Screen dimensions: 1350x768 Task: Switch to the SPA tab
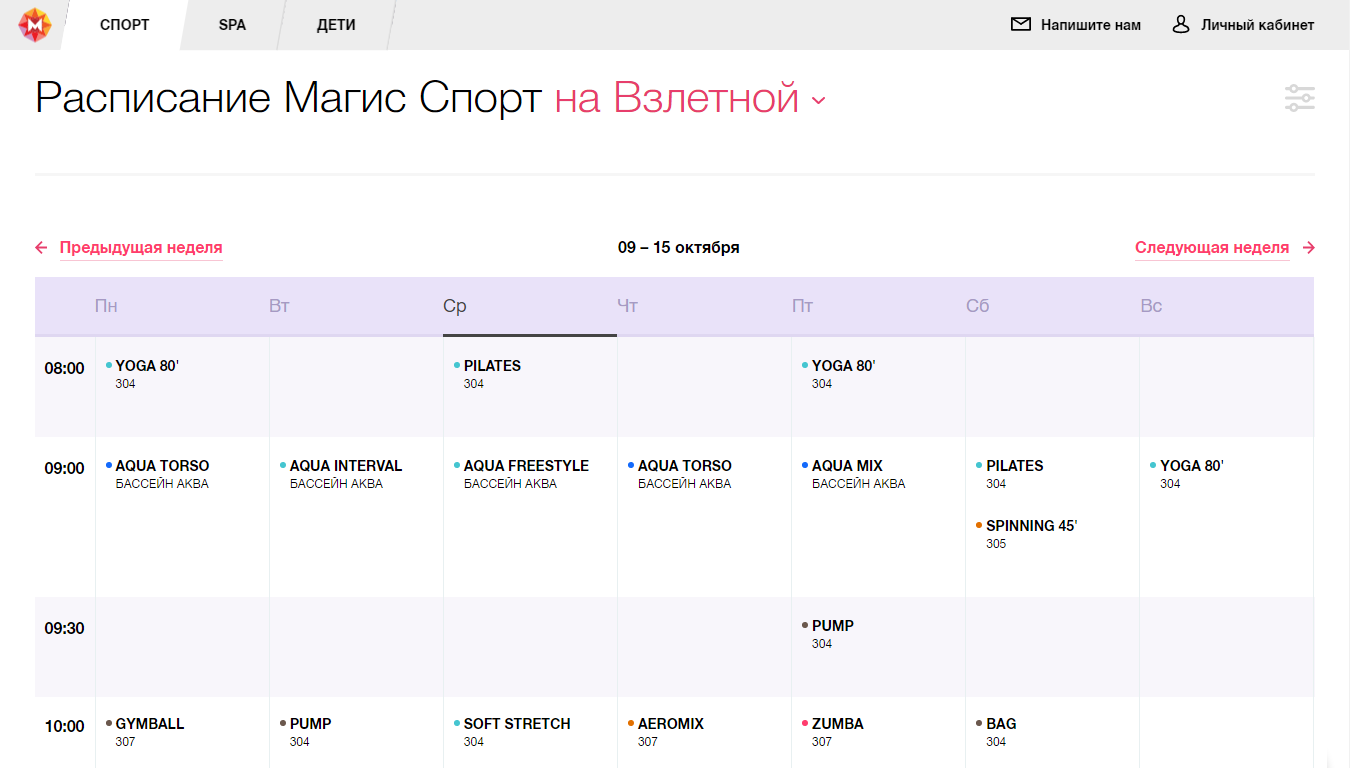coord(232,25)
